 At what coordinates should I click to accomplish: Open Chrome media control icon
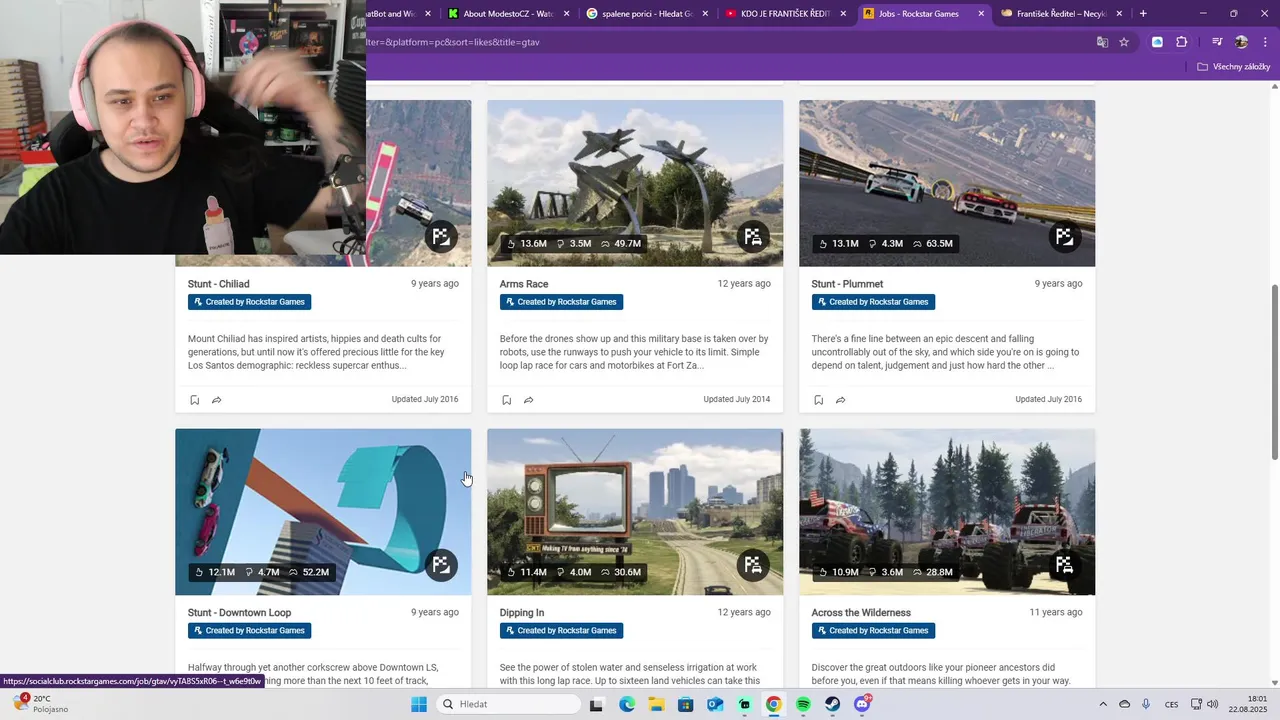click(x=1217, y=42)
